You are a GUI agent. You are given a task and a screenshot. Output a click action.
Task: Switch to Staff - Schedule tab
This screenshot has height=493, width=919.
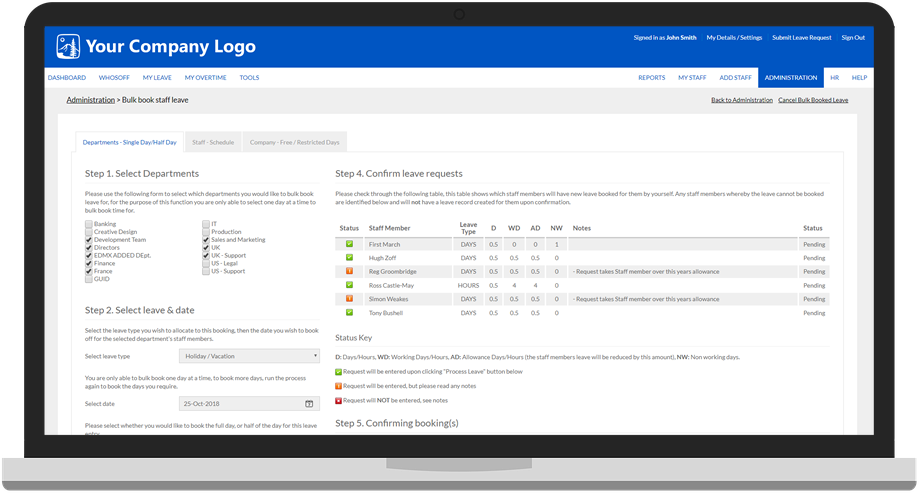[213, 142]
